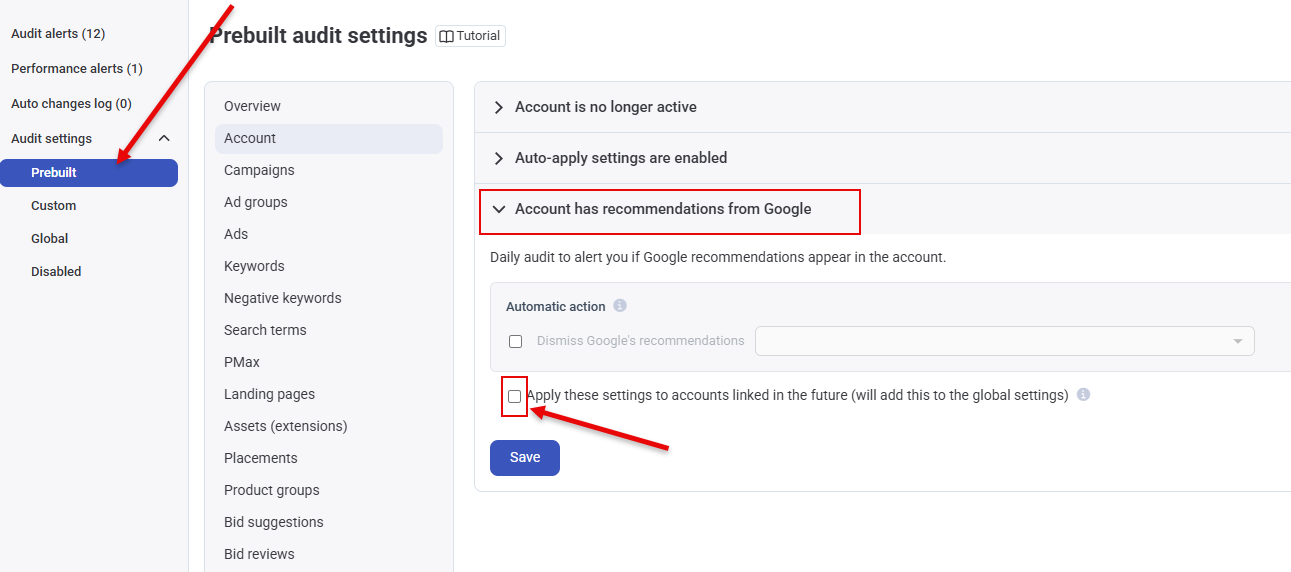
Task: Switch to the Keywords category
Action: point(254,266)
